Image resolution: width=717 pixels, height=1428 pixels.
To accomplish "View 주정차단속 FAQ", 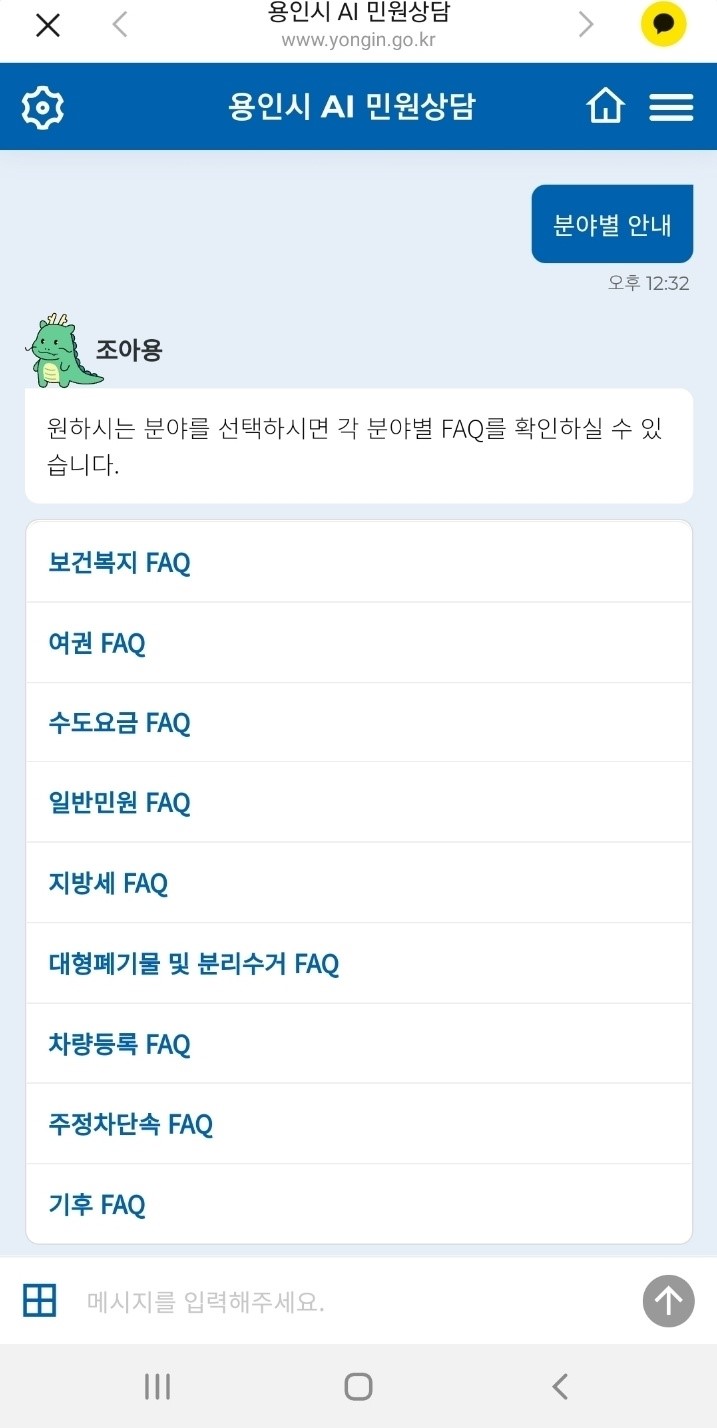I will point(359,1124).
